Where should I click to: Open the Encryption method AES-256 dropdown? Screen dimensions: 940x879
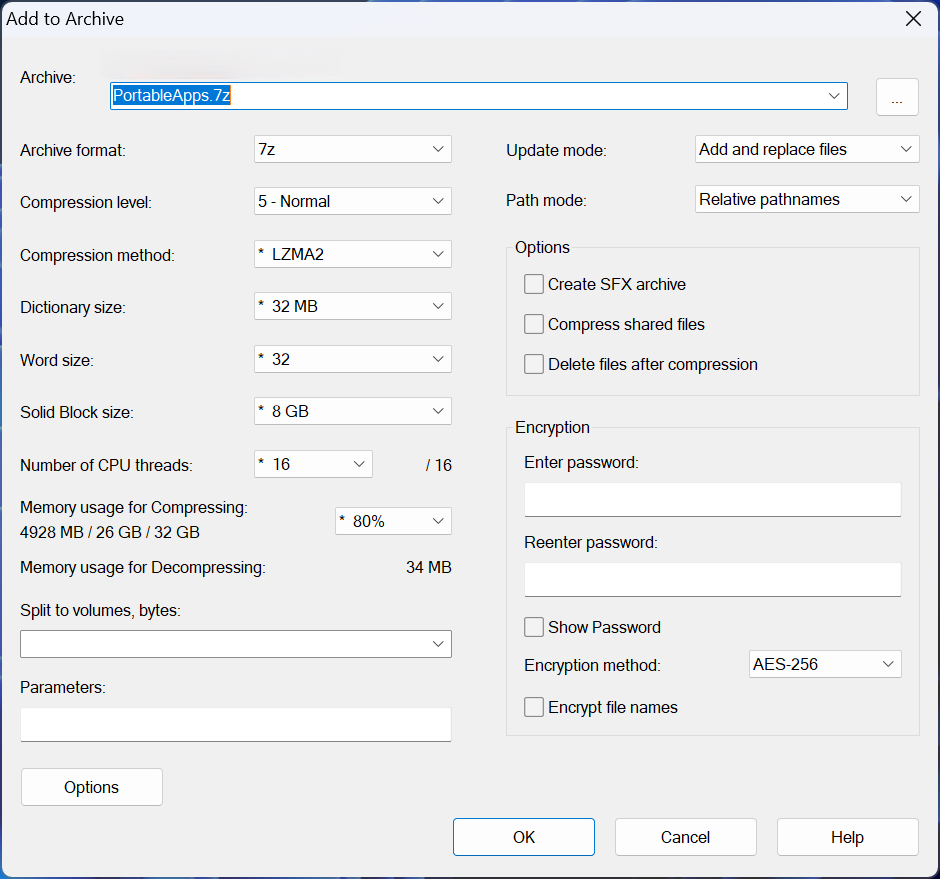point(825,664)
